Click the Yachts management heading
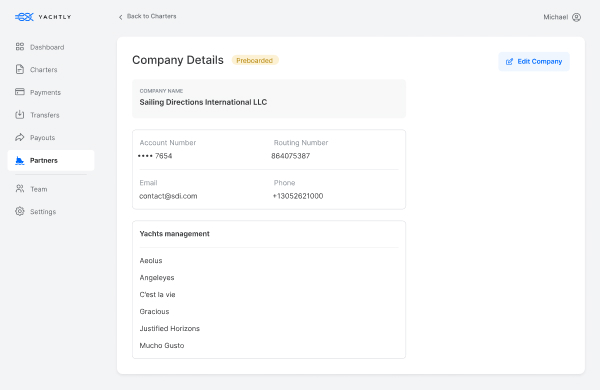This screenshot has height=390, width=600. 174,234
